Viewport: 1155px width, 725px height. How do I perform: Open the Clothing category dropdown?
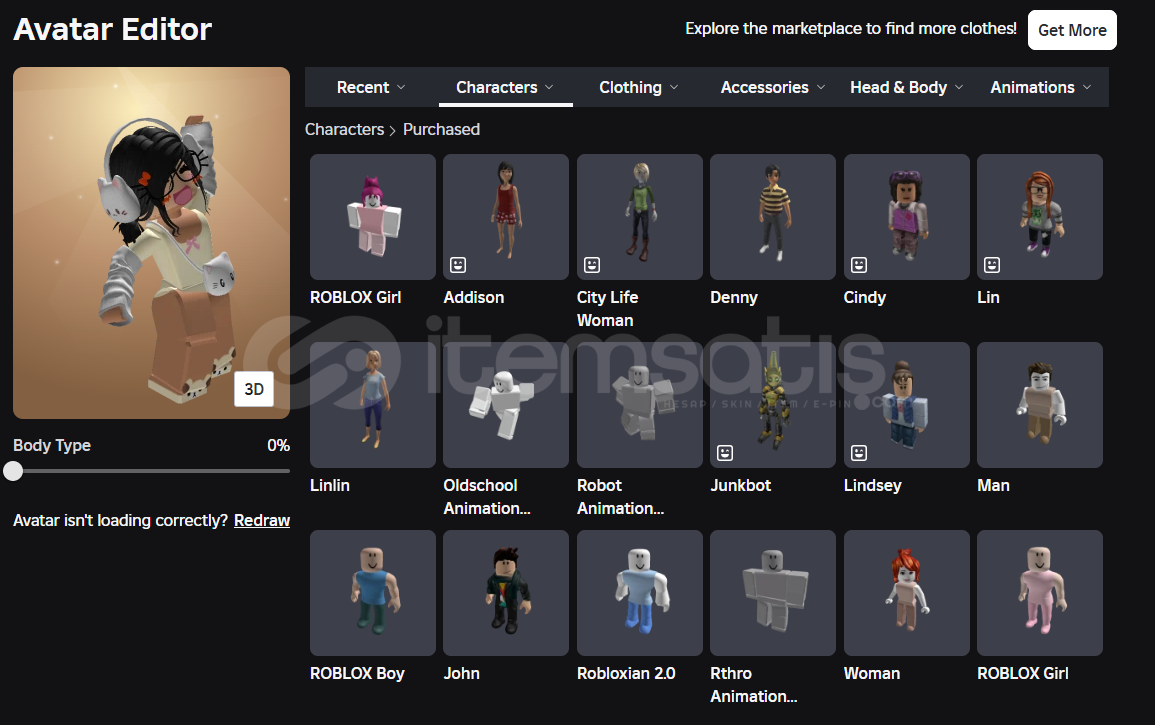pyautogui.click(x=638, y=88)
